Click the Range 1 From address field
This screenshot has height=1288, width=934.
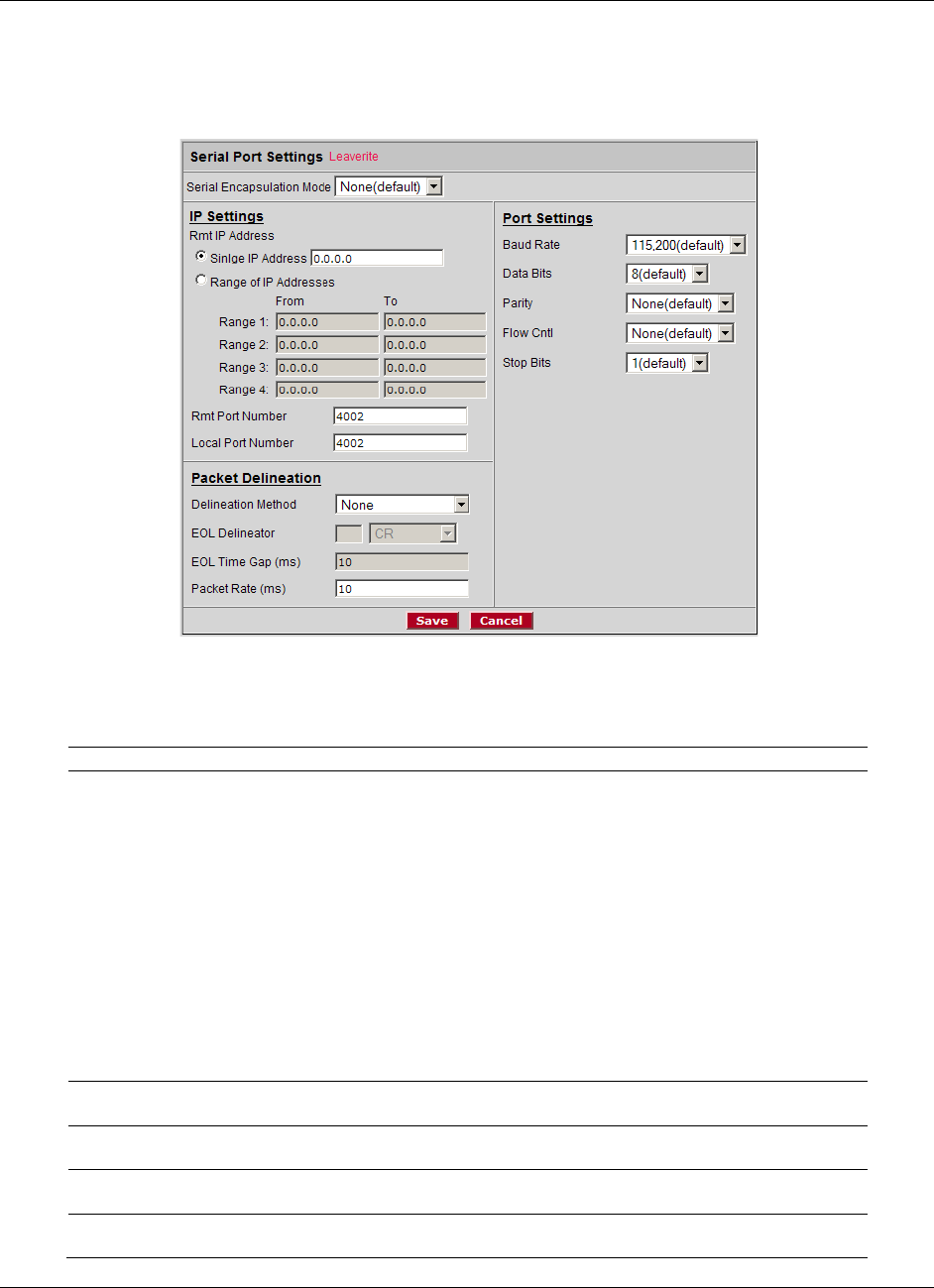pyautogui.click(x=327, y=322)
